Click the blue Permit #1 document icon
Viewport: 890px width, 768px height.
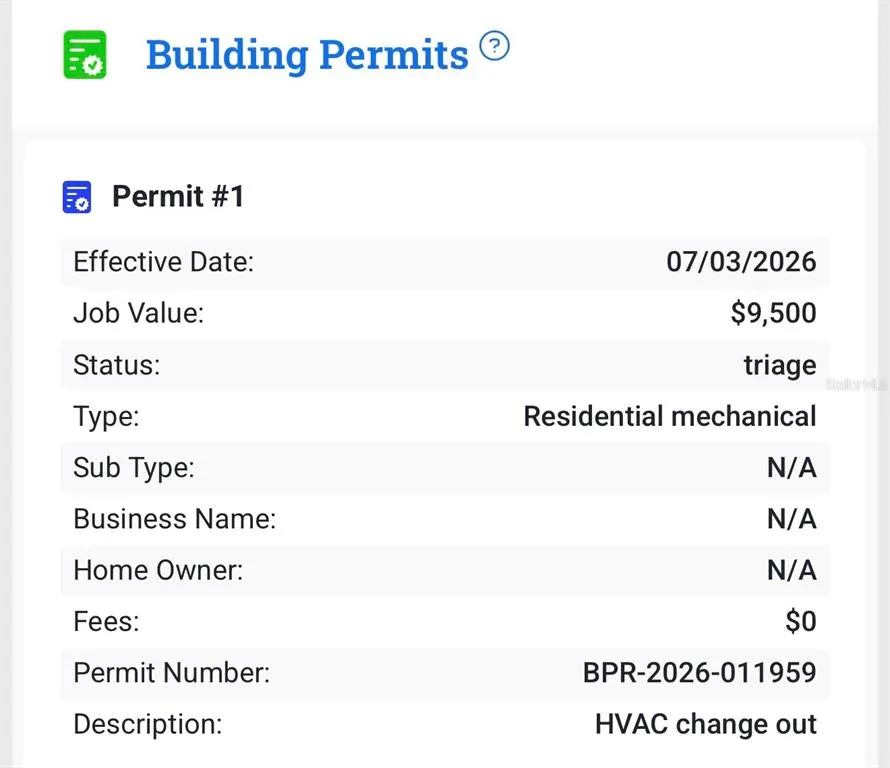(x=77, y=197)
